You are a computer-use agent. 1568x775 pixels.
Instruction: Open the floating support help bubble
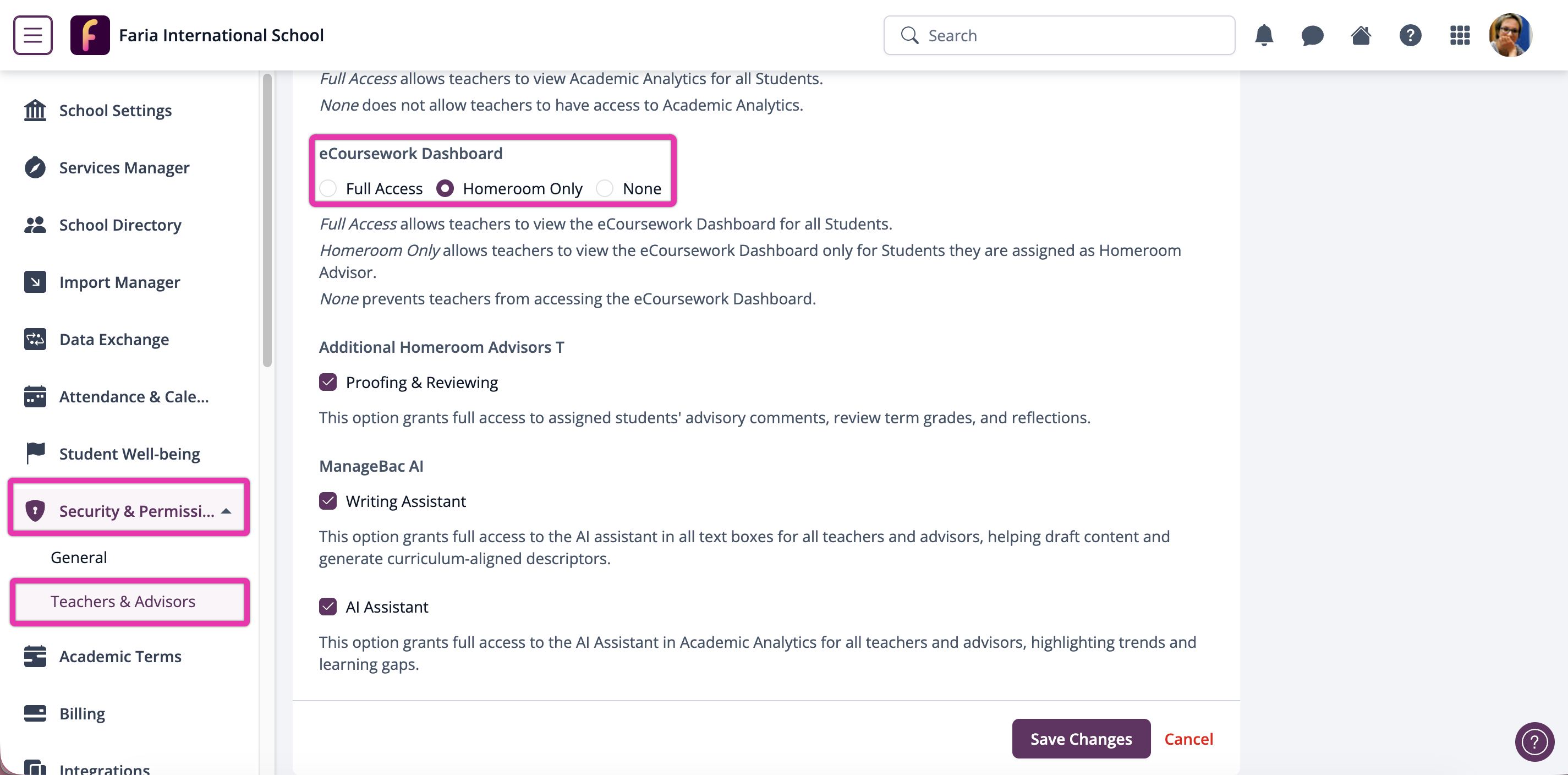pyautogui.click(x=1534, y=741)
